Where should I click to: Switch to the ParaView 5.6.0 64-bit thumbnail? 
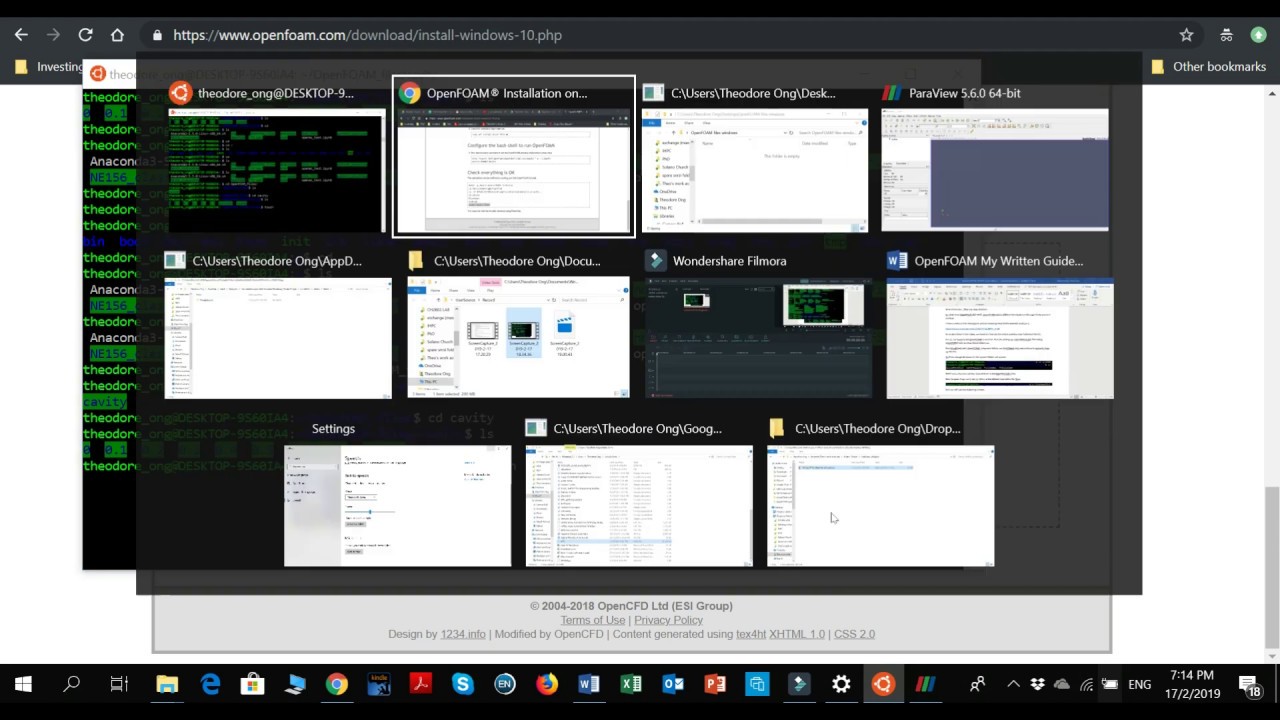[995, 170]
